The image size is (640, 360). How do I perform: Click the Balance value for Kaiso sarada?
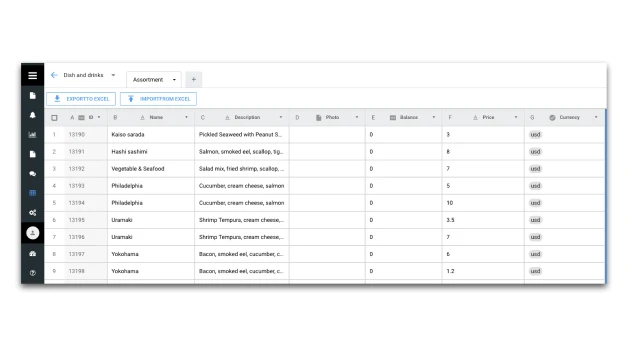[x=371, y=135]
